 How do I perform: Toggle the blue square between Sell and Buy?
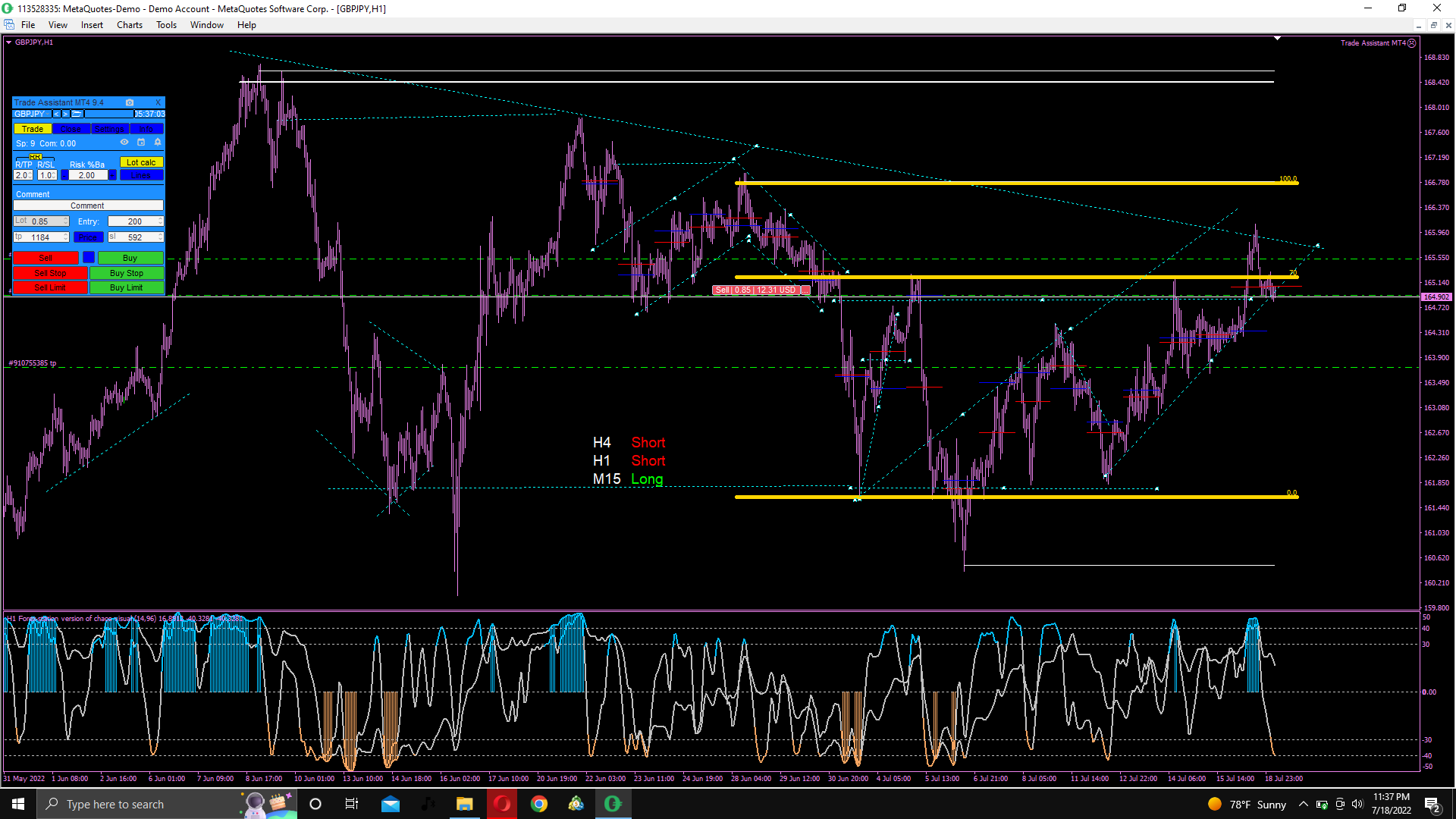click(x=89, y=258)
